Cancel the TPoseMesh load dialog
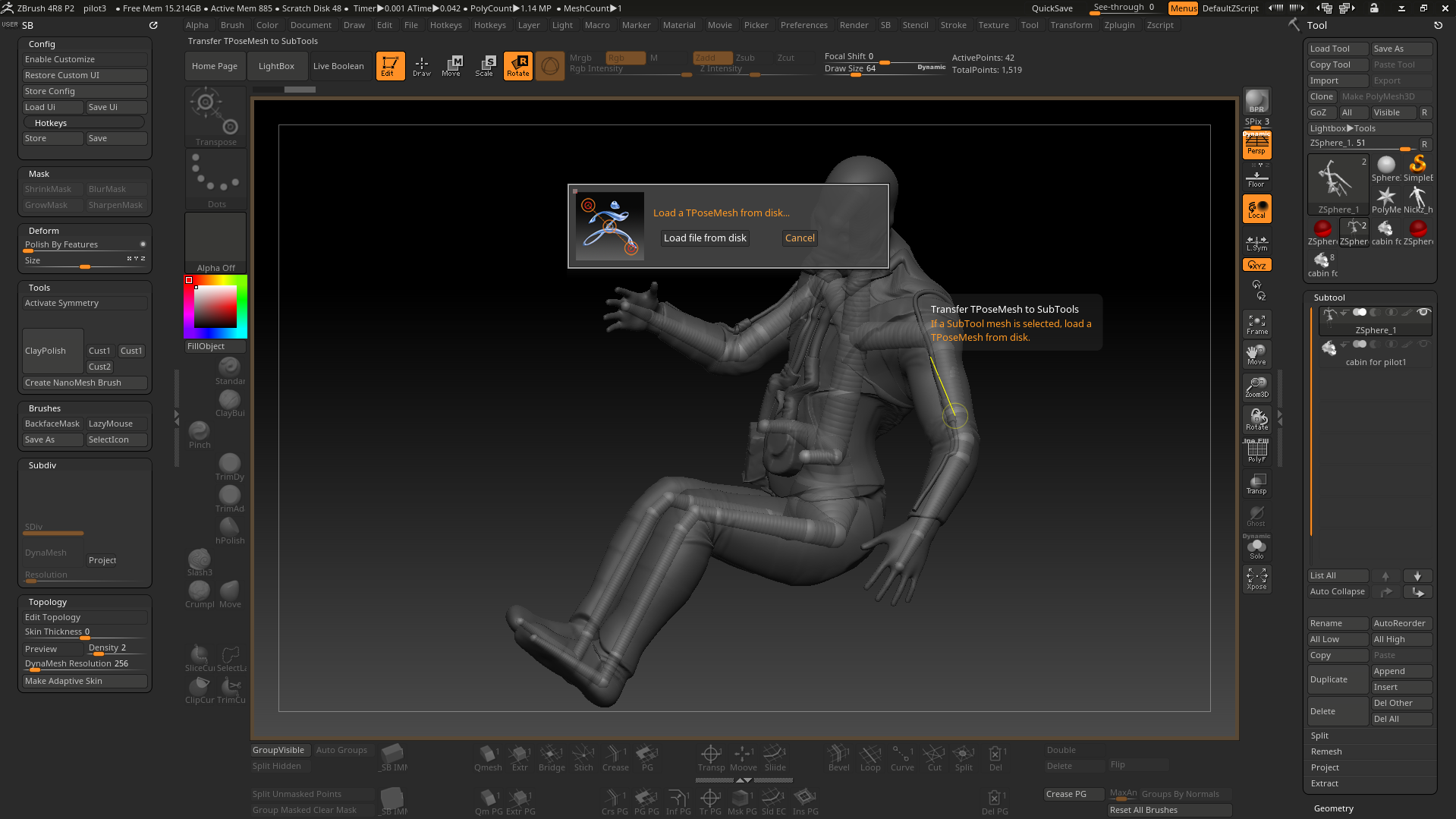The width and height of the screenshot is (1456, 819). pos(800,238)
